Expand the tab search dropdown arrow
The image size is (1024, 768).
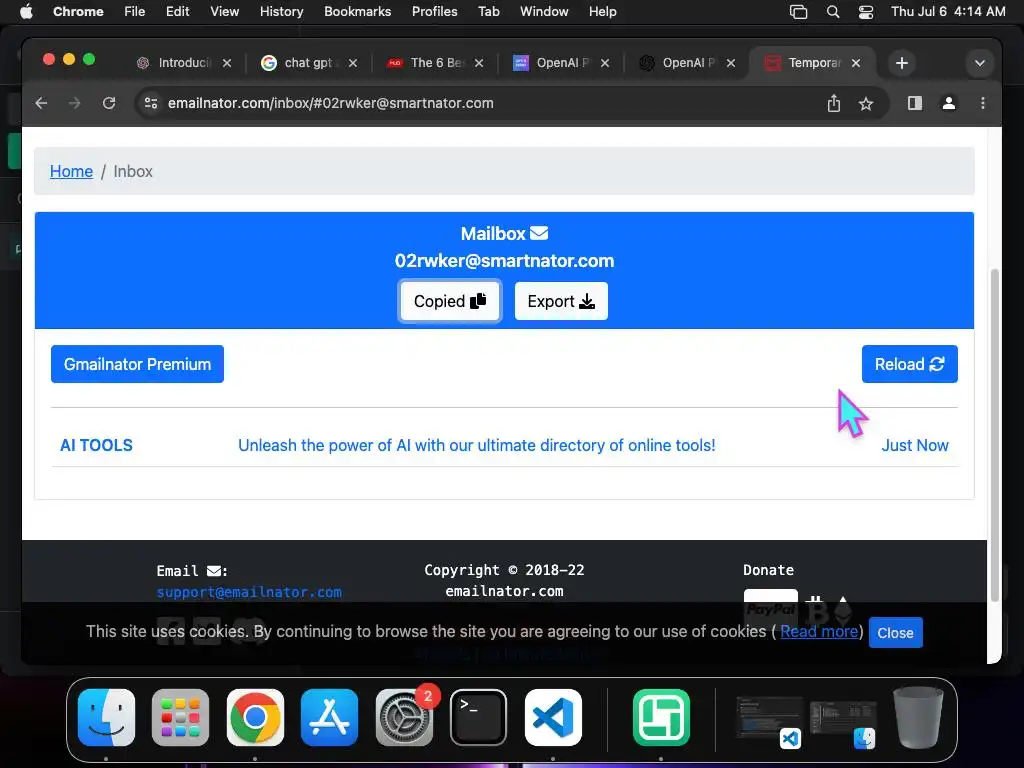click(980, 63)
